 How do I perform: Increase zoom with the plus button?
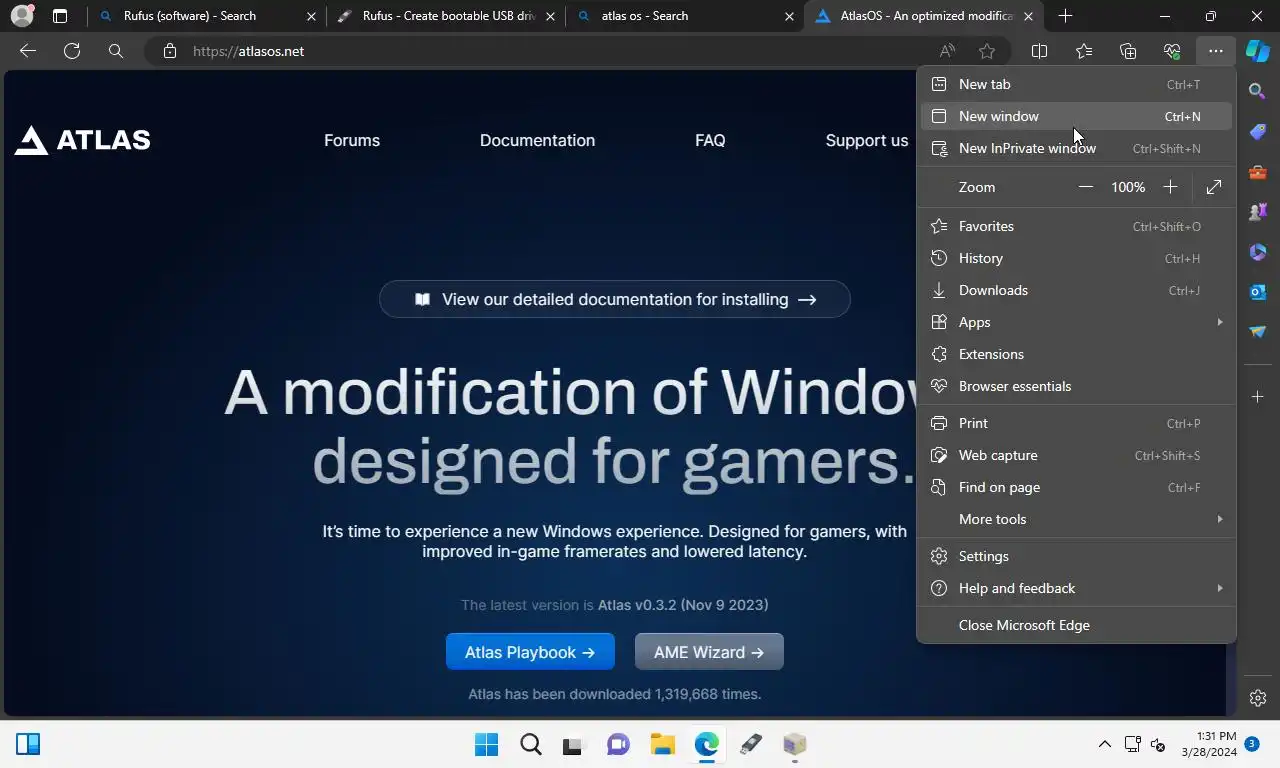[1170, 187]
